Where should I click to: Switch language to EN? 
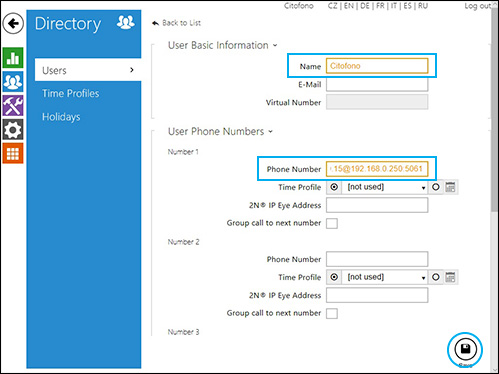click(x=349, y=6)
